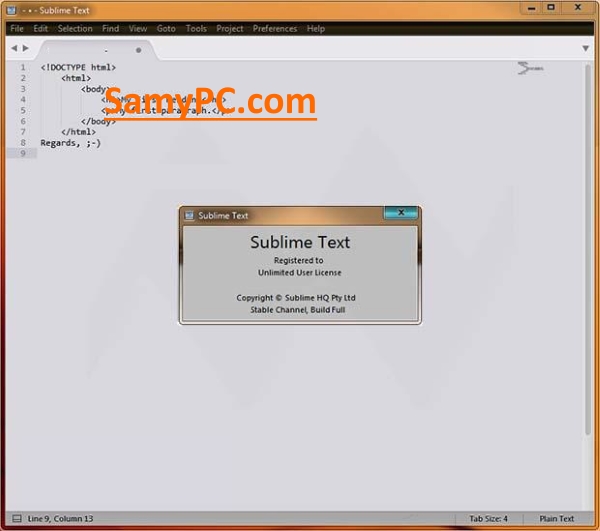Maximize the main Sublime Text window

tap(551, 7)
